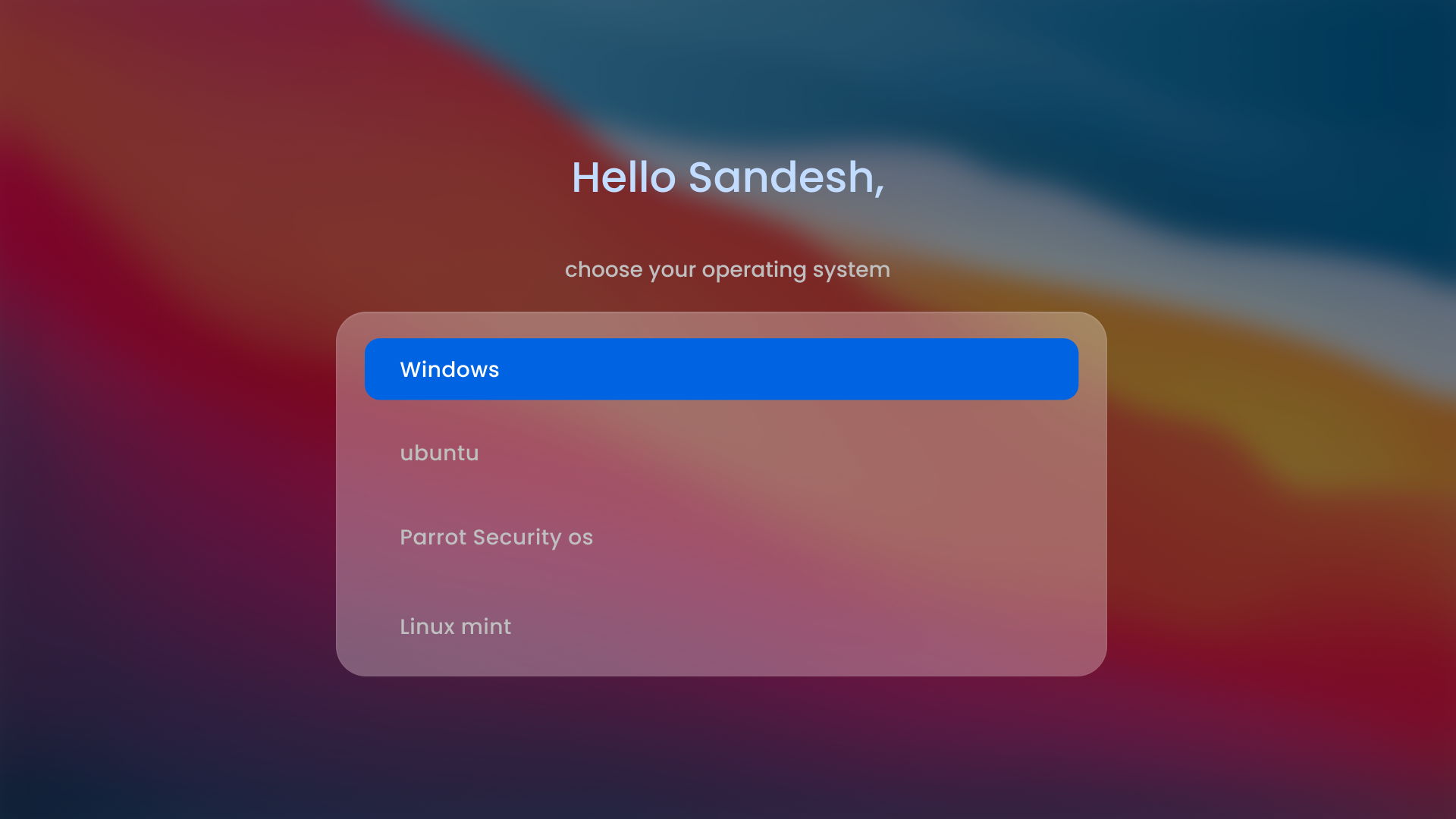Screen dimensions: 1456x819
Task: Click the word Sandesh in the greeting
Action: (x=786, y=177)
